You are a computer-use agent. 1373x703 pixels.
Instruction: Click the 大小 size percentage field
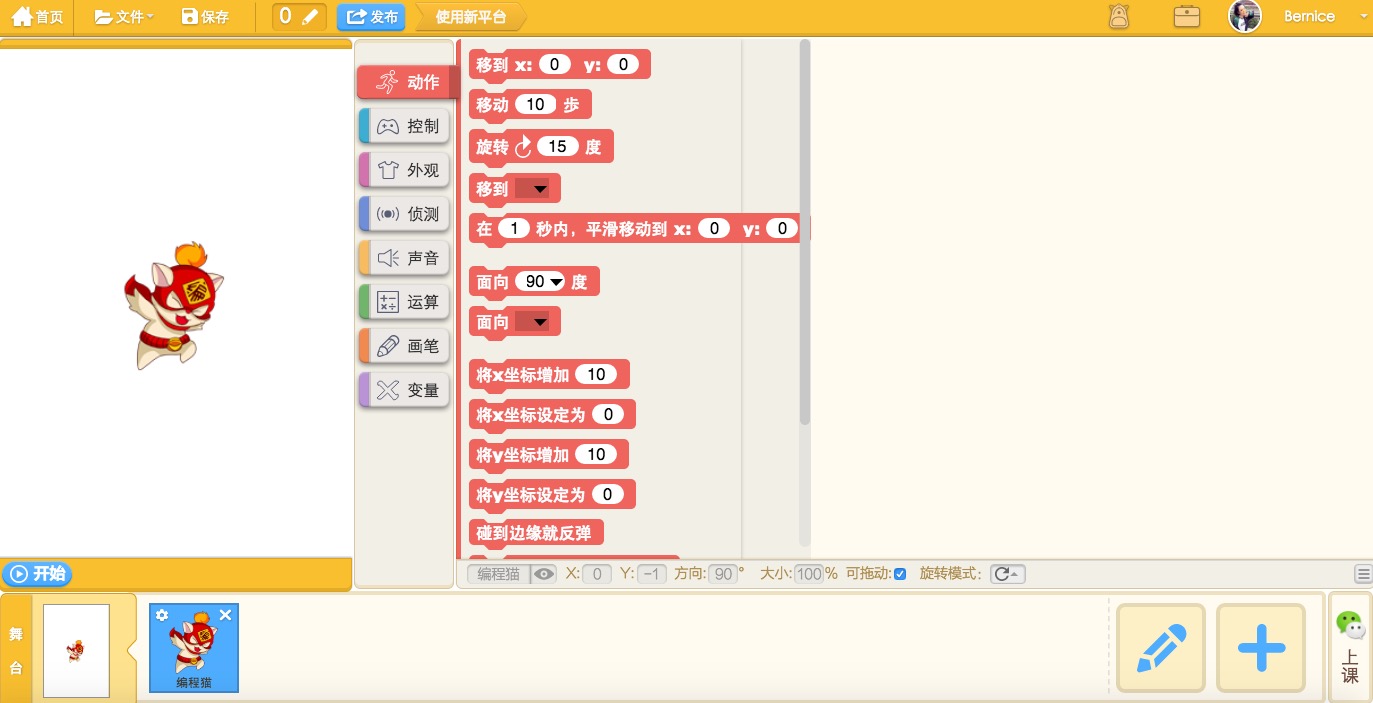click(809, 574)
